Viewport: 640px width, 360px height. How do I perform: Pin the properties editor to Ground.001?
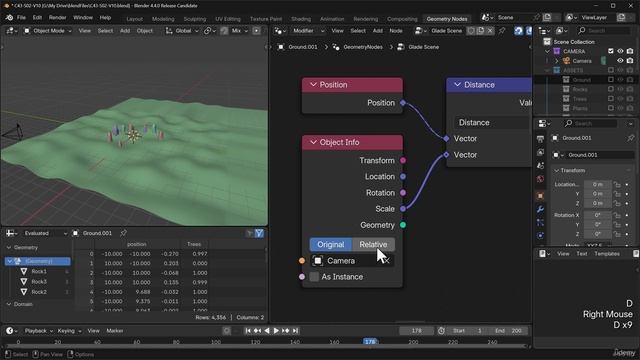click(x=630, y=138)
